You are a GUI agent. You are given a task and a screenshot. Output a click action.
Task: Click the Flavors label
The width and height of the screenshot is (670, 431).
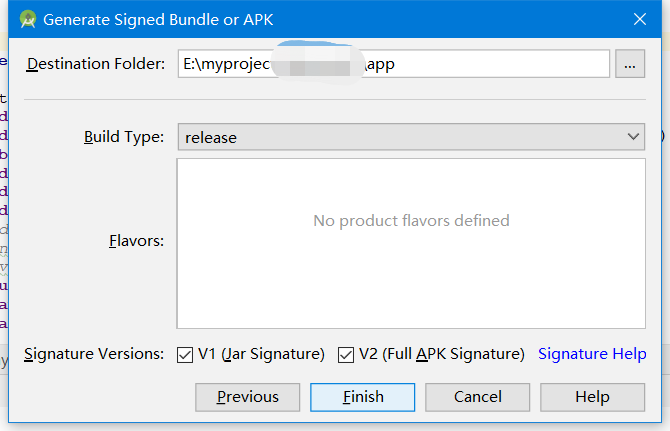click(x=136, y=241)
